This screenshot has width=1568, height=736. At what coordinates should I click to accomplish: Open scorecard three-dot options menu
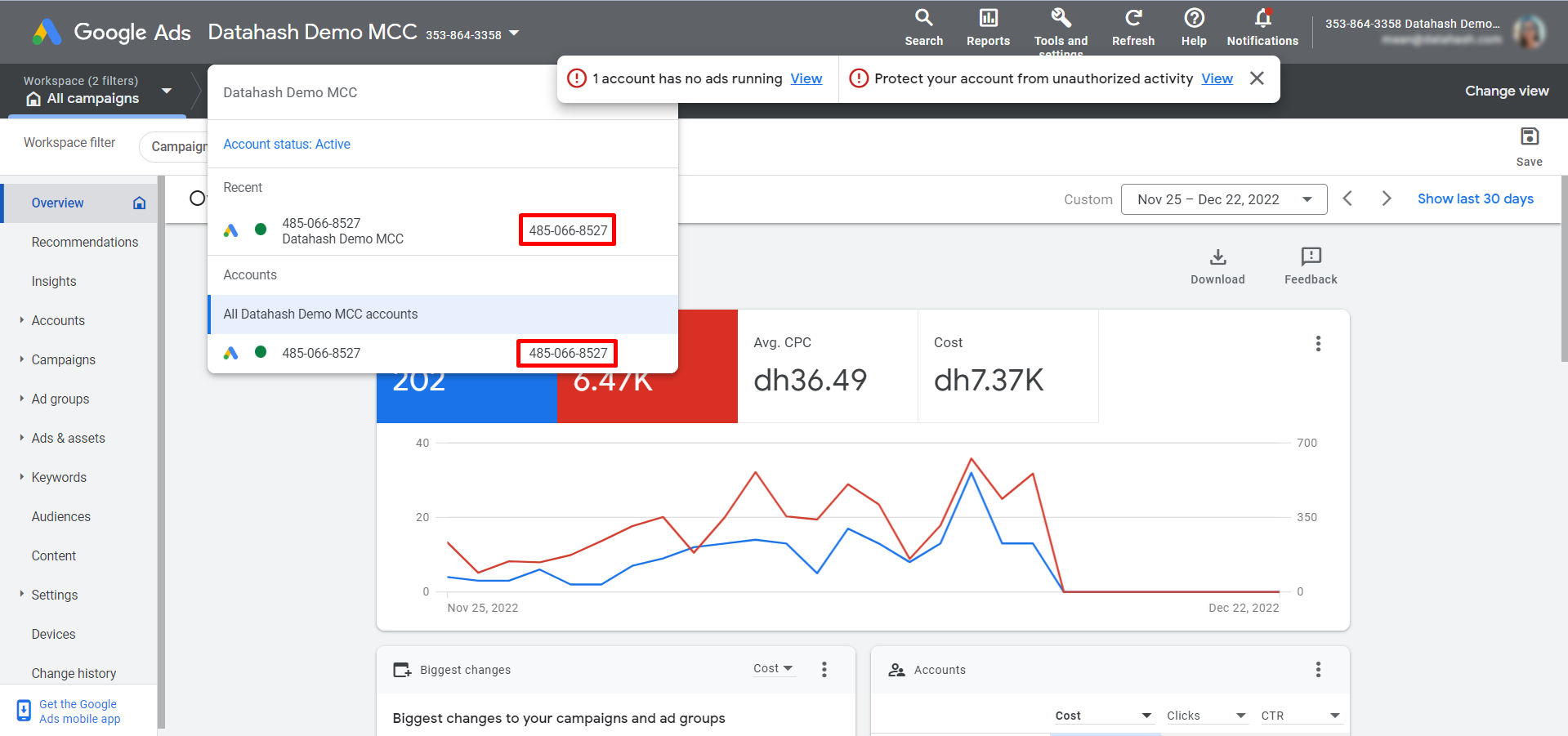(x=1318, y=344)
